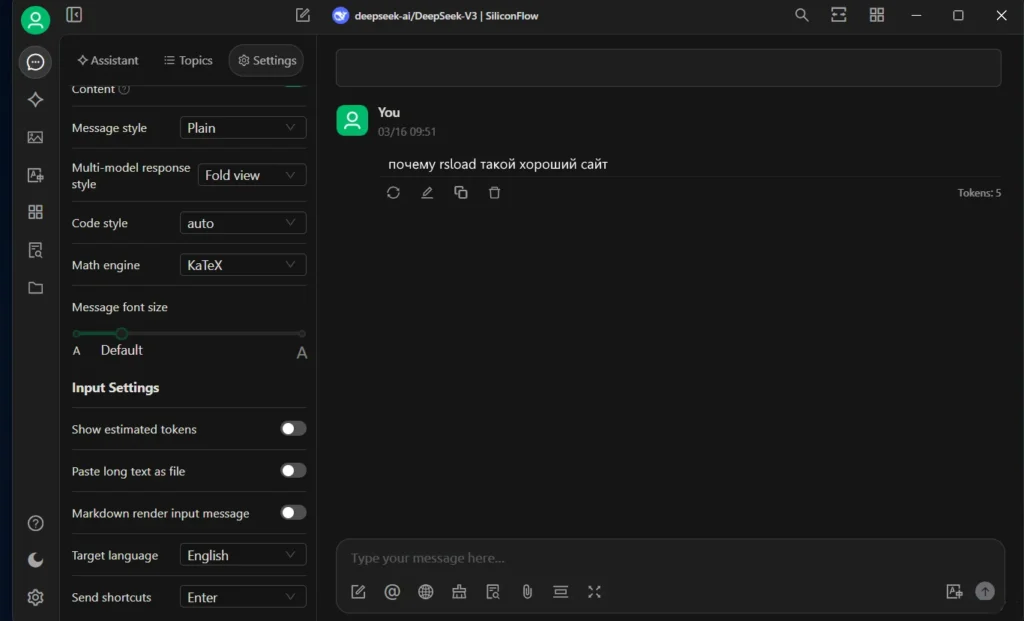Enable Show estimated tokens switch
The width and height of the screenshot is (1024, 621).
(x=293, y=429)
